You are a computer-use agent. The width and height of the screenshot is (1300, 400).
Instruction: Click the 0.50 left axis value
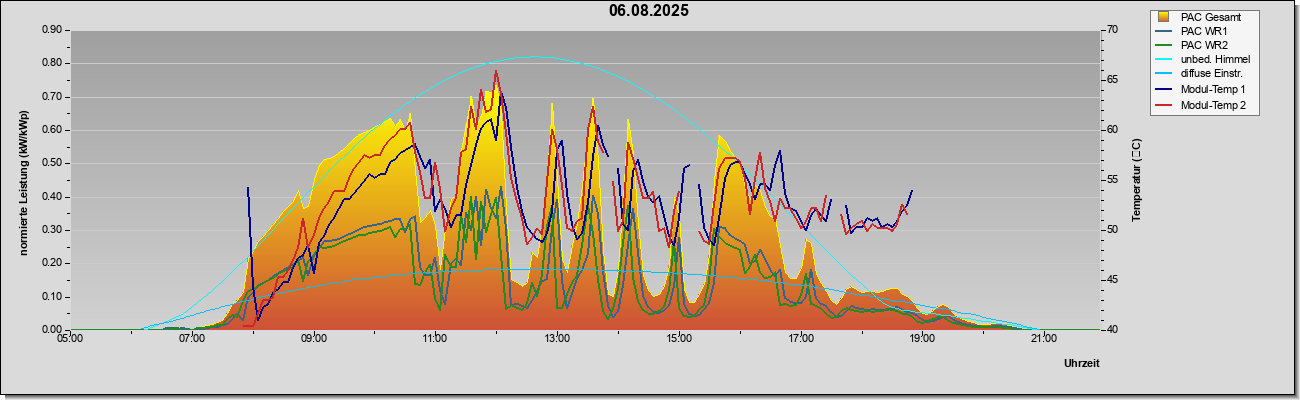click(x=52, y=163)
